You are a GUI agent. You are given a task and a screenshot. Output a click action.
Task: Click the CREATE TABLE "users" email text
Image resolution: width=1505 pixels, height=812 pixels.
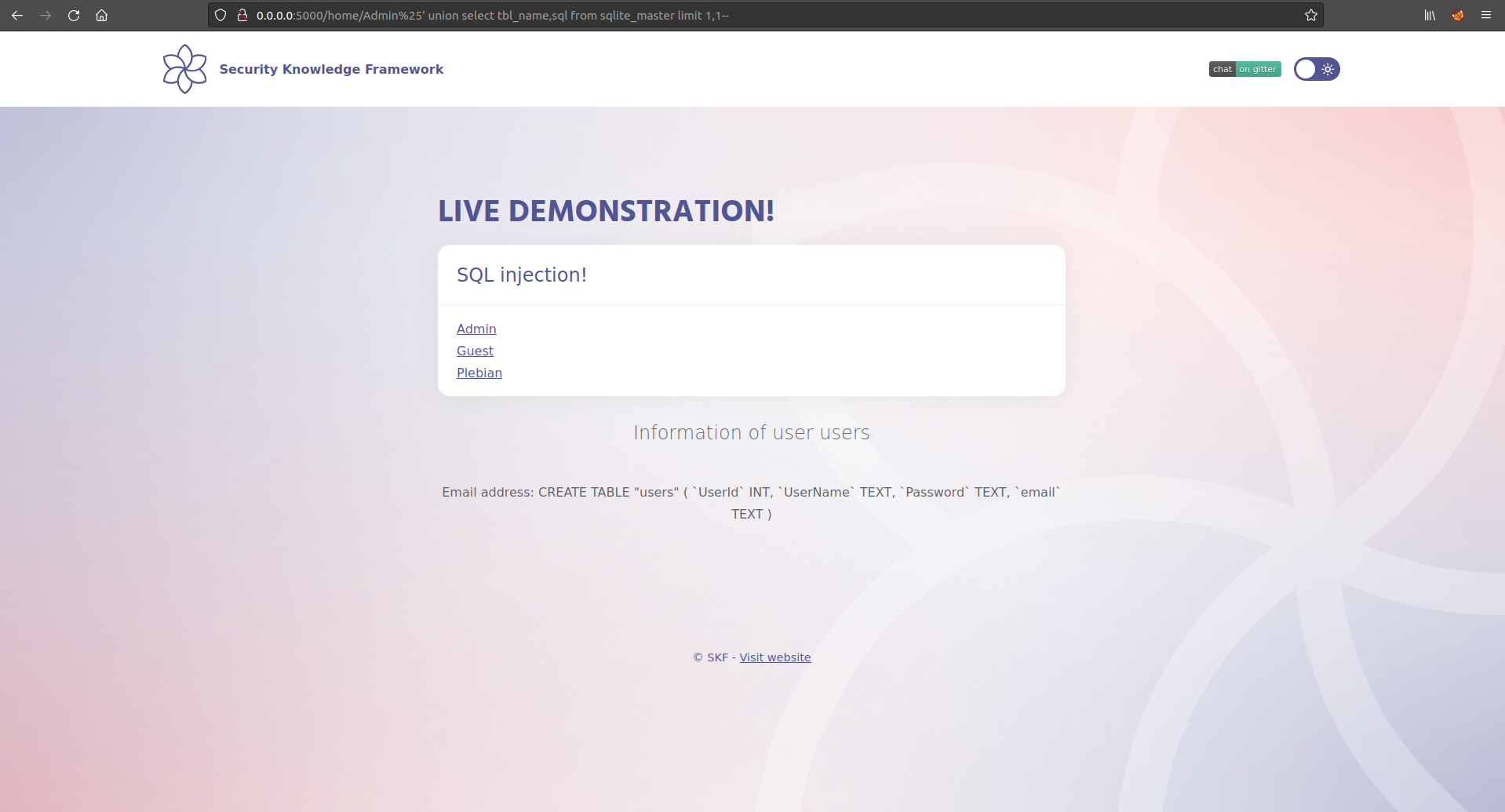752,503
